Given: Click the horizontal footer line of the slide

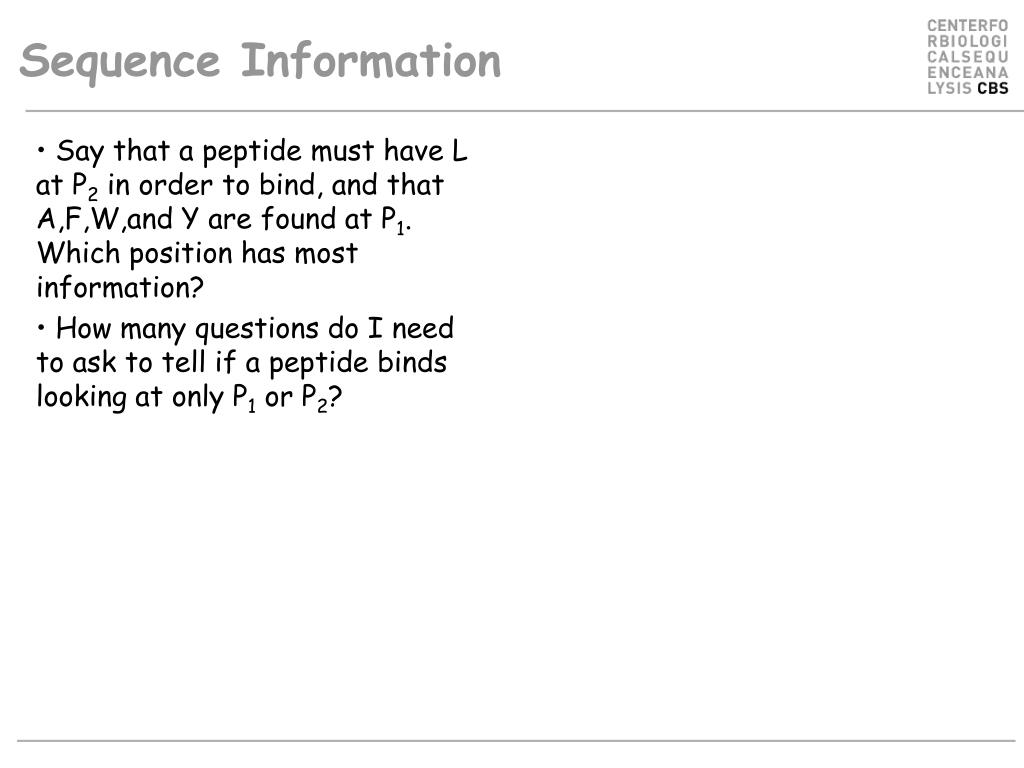Looking at the screenshot, I should (x=516, y=741).
